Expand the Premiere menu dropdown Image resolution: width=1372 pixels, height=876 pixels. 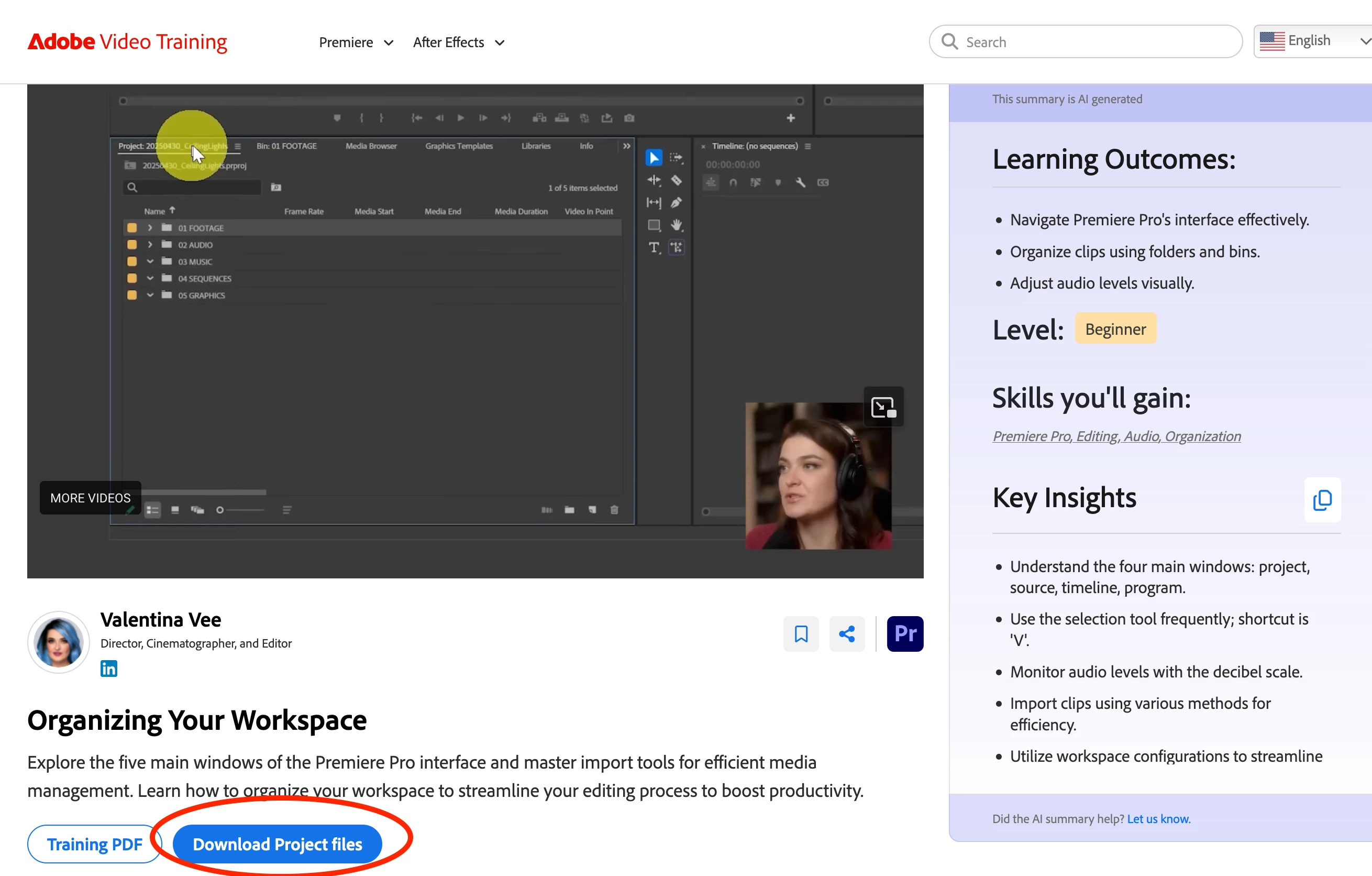(x=356, y=42)
